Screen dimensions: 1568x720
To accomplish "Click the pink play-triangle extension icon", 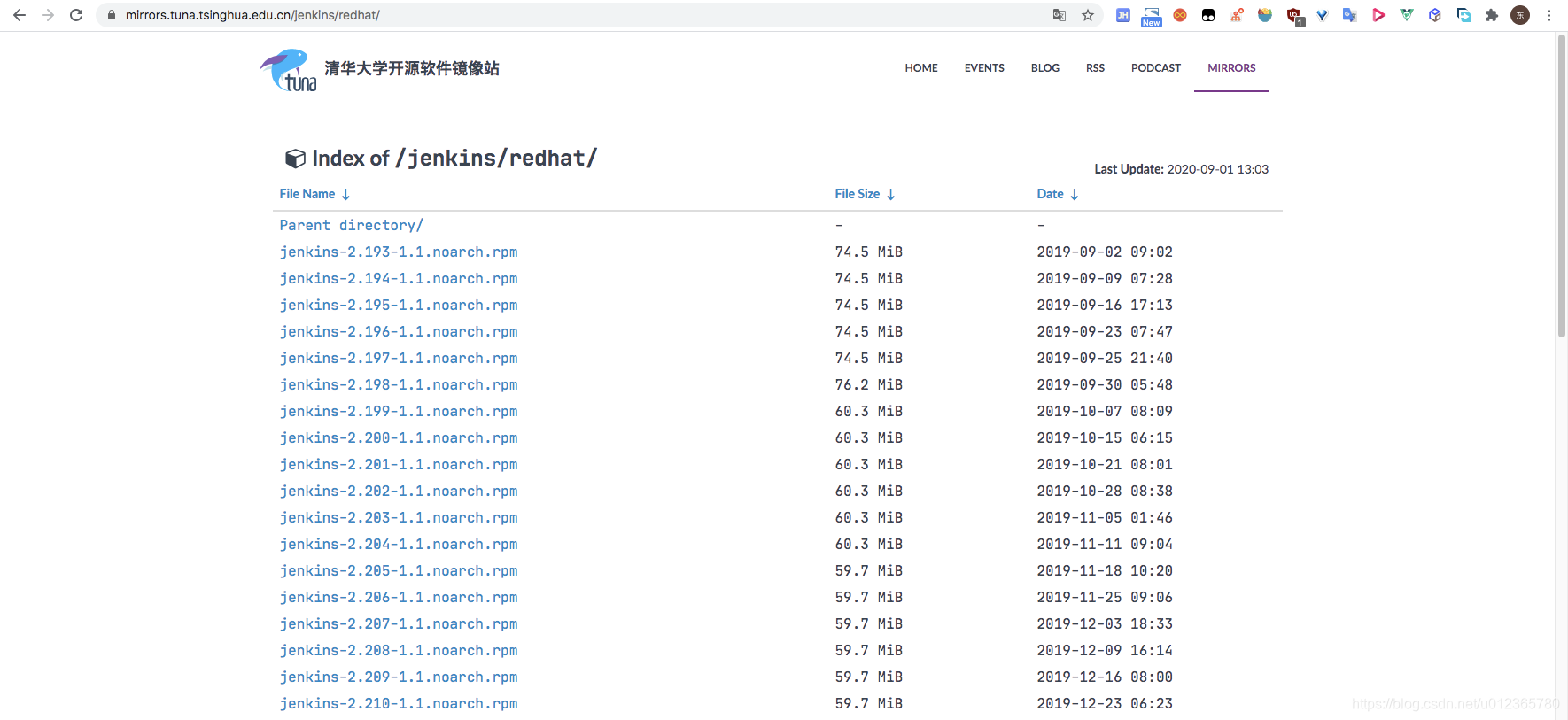I will pyautogui.click(x=1378, y=15).
